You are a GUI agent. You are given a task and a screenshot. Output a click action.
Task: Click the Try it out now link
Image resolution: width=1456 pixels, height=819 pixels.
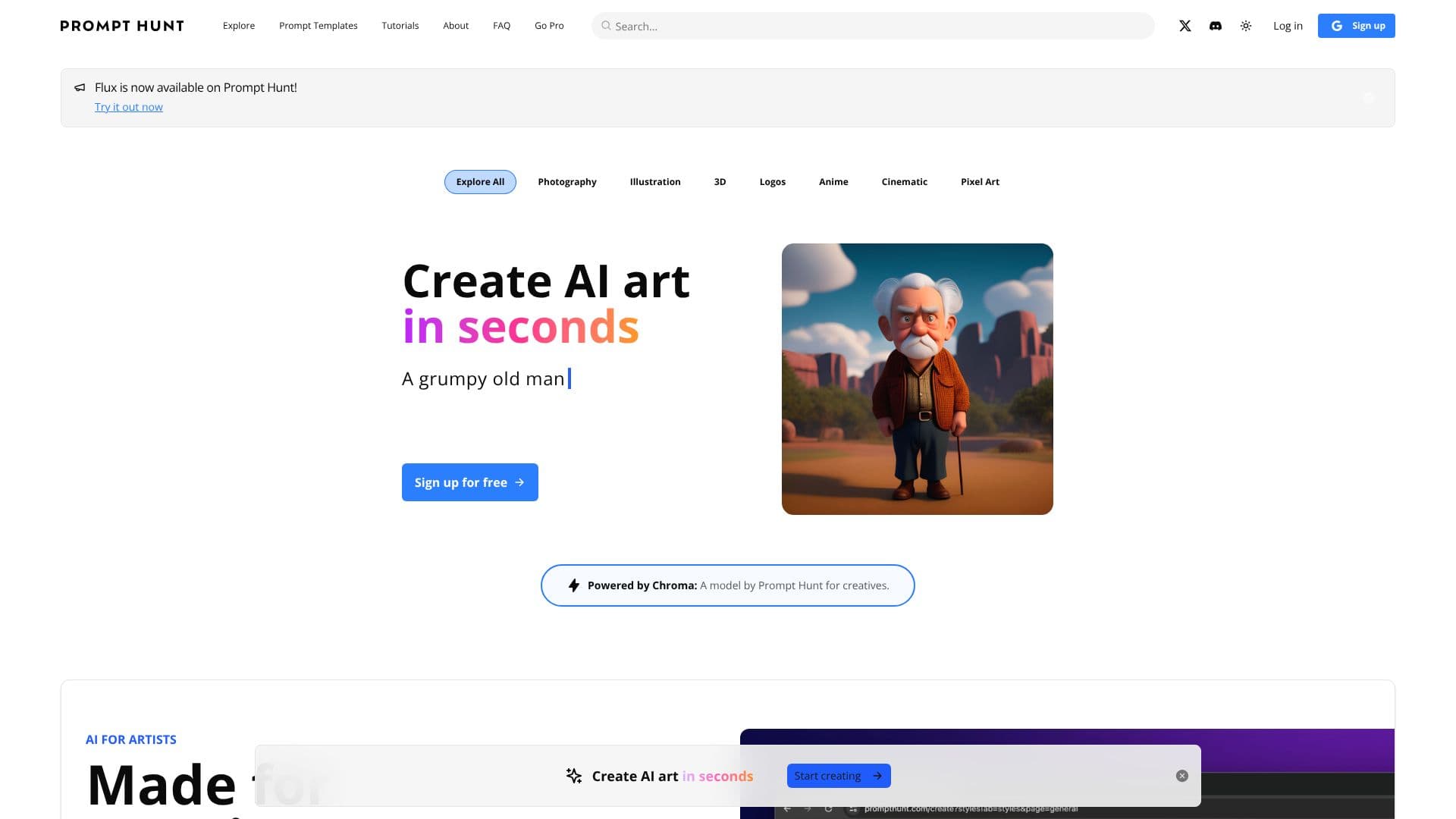(129, 107)
